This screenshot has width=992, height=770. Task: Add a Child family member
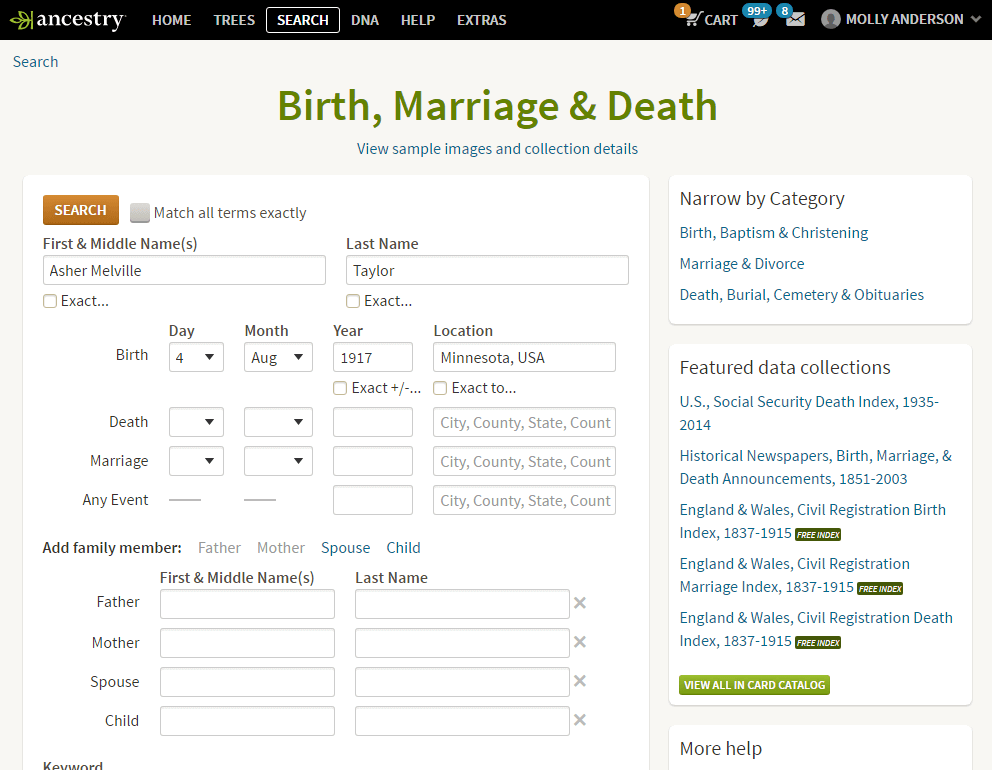click(x=404, y=548)
